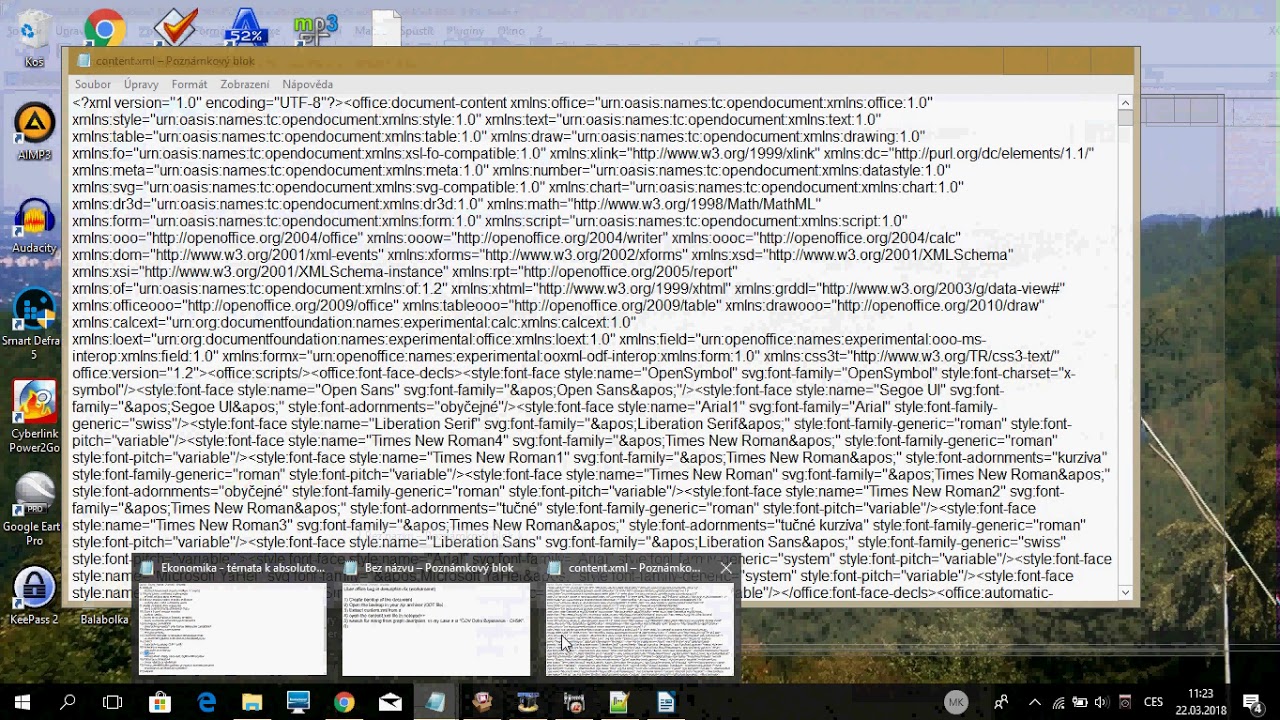Select the Bez názvu Notepad thumbnail preview
1280x720 pixels.
click(x=436, y=617)
